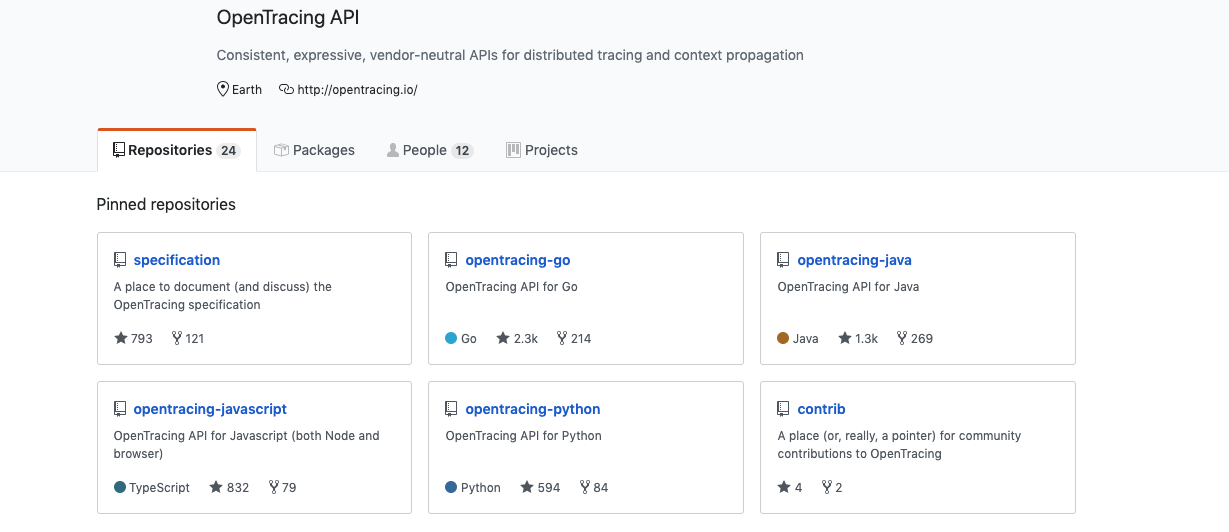This screenshot has width=1229, height=532.
Task: Click the fork icon for opentracing-python
Action: tap(583, 487)
